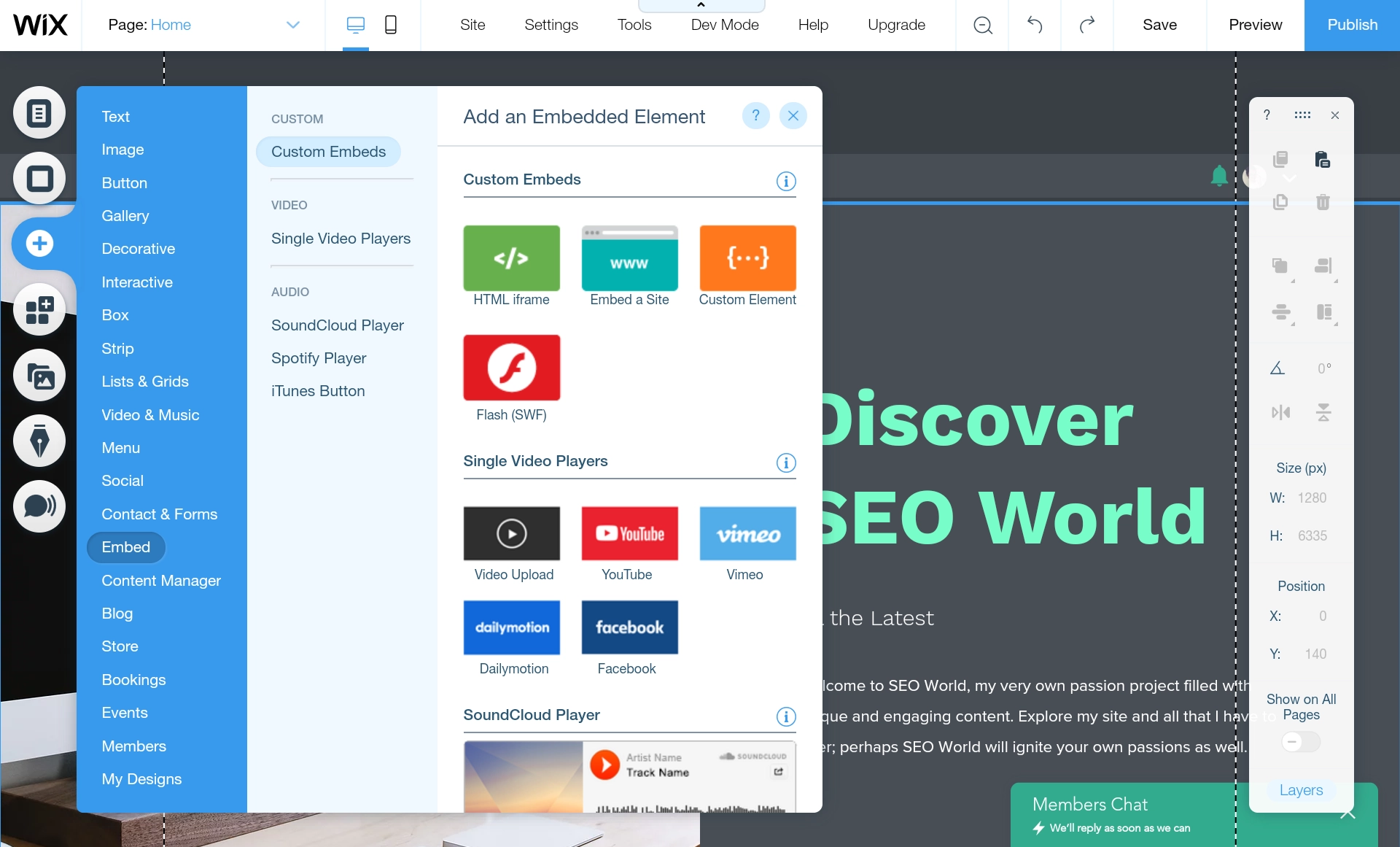Click the rotation degrees value field
Screen dimensions: 1400x847
tap(1324, 368)
